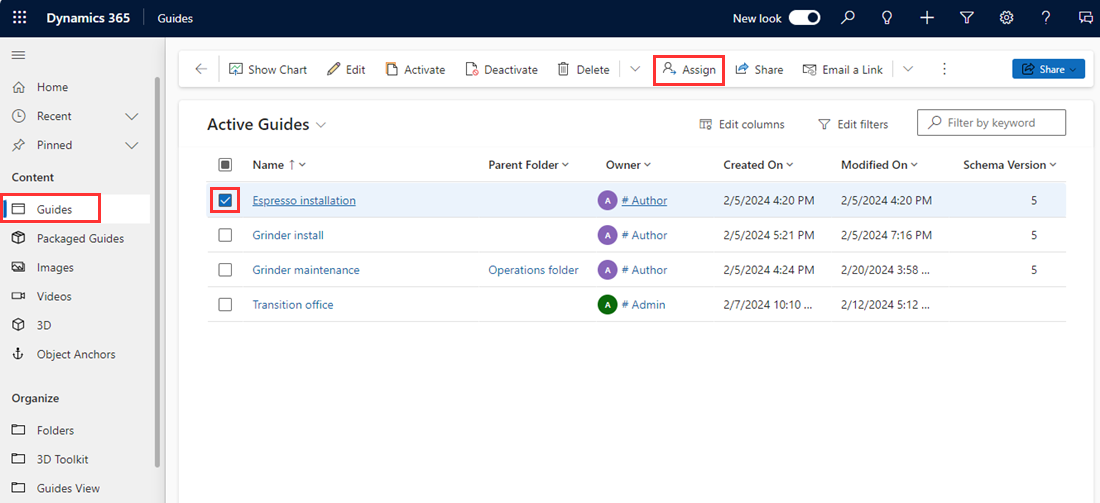Open the settings gear icon
The width and height of the screenshot is (1100, 503).
click(1007, 18)
